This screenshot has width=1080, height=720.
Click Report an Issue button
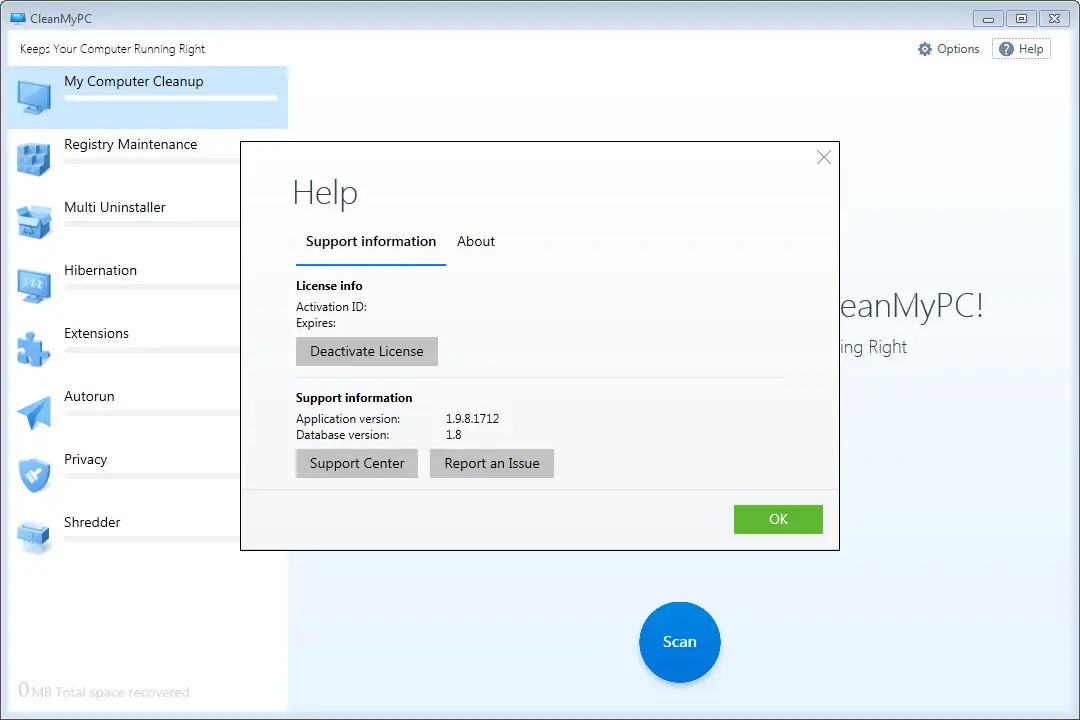tap(492, 464)
